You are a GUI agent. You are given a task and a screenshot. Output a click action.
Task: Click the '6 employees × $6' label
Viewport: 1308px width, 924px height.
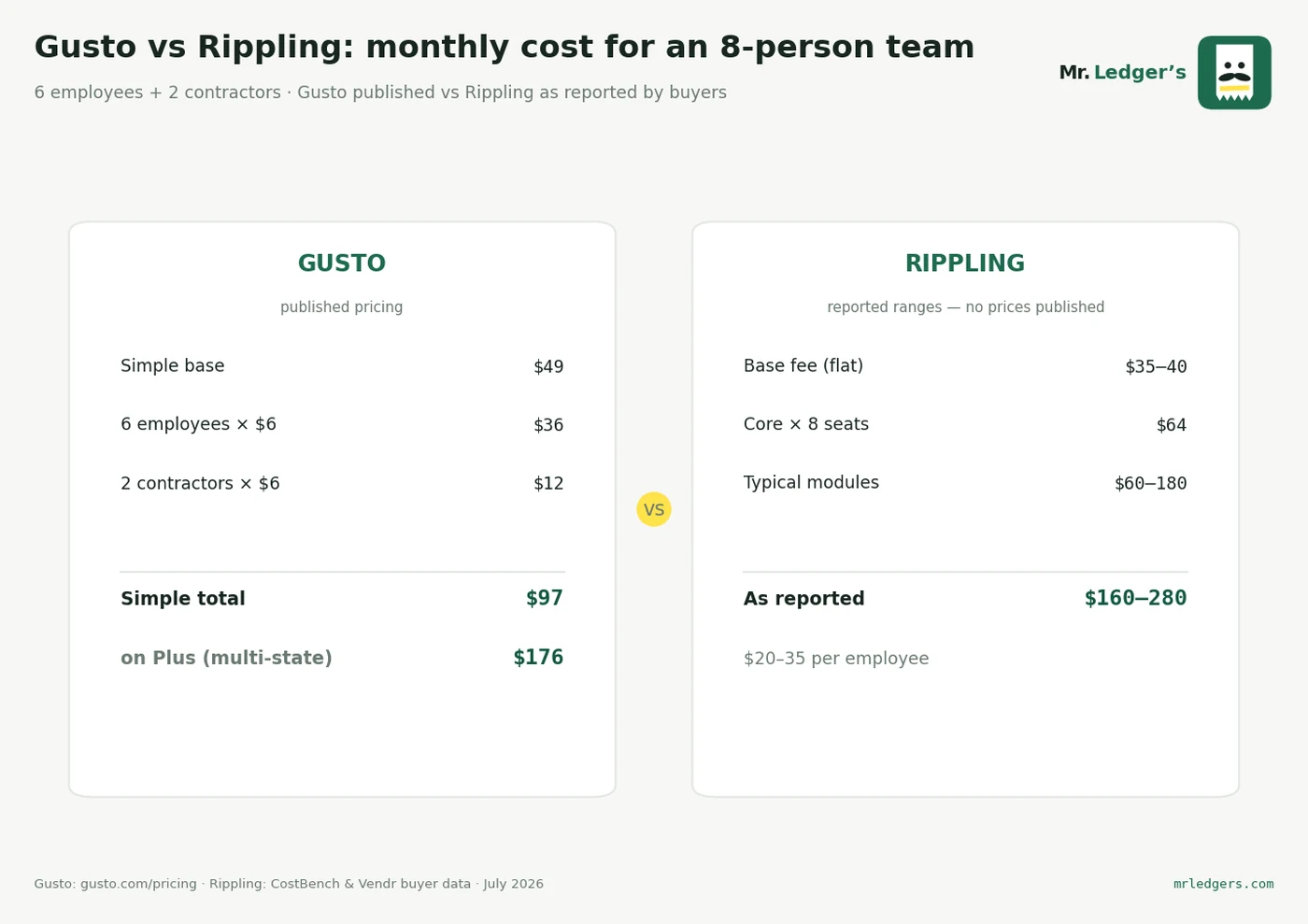tap(198, 424)
